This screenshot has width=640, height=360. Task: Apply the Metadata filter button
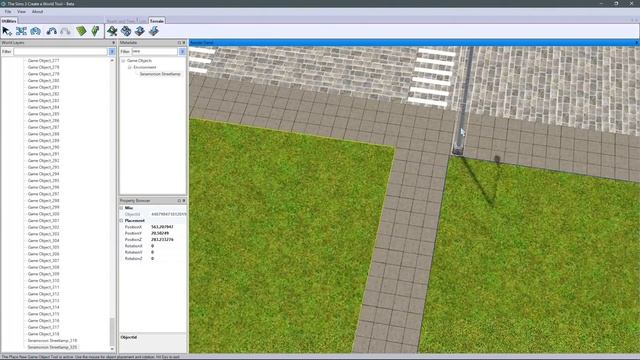pos(182,51)
